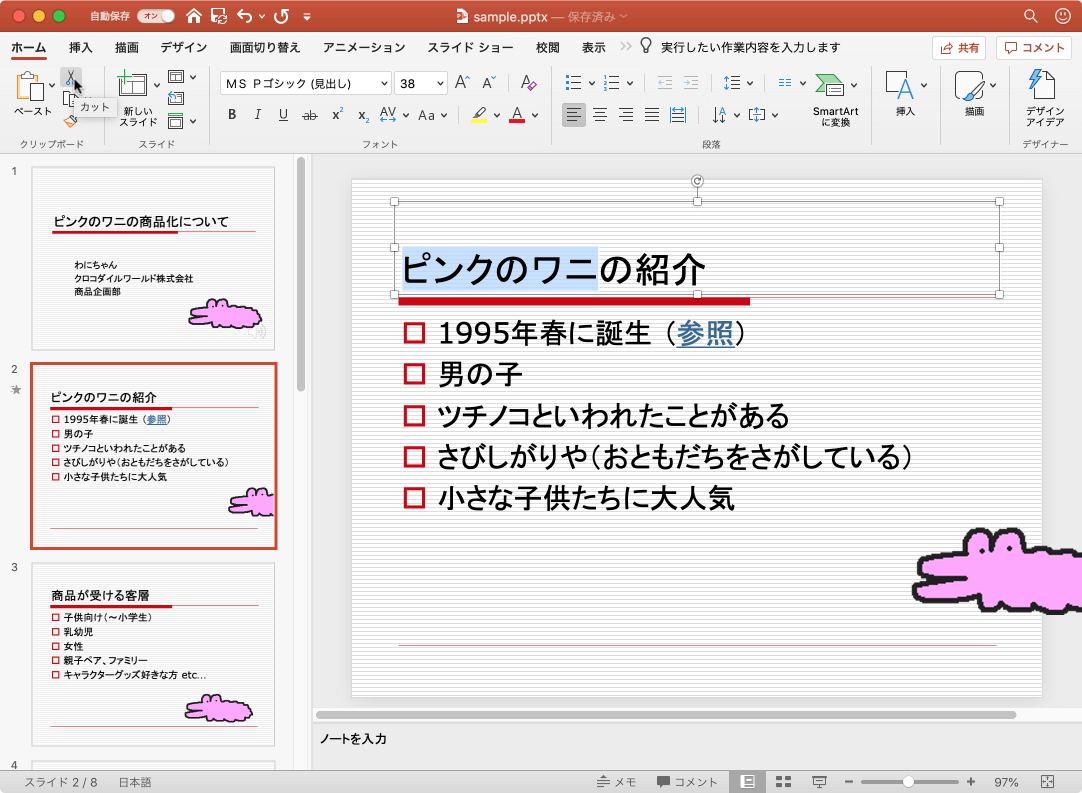This screenshot has width=1082, height=793.
Task: Redo the last action
Action: click(281, 16)
